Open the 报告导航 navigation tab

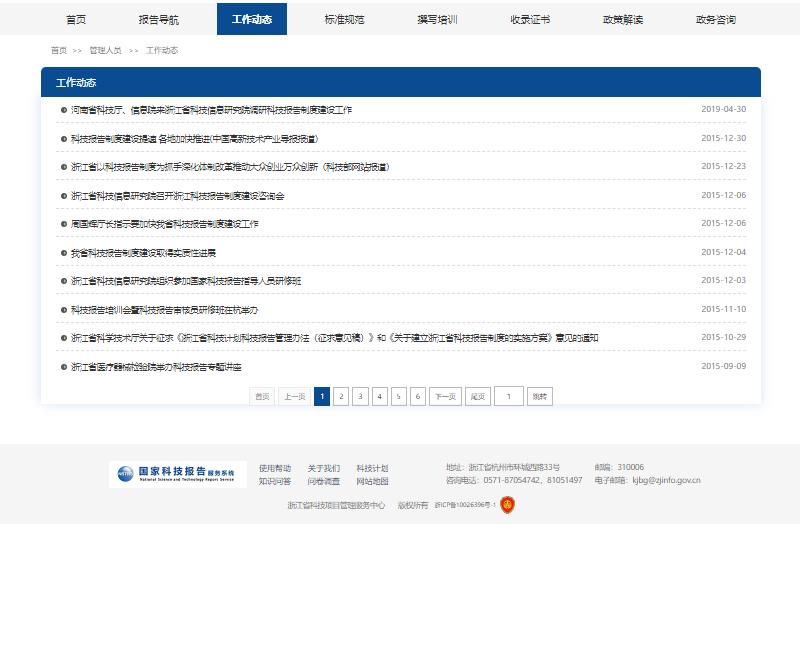[x=159, y=19]
